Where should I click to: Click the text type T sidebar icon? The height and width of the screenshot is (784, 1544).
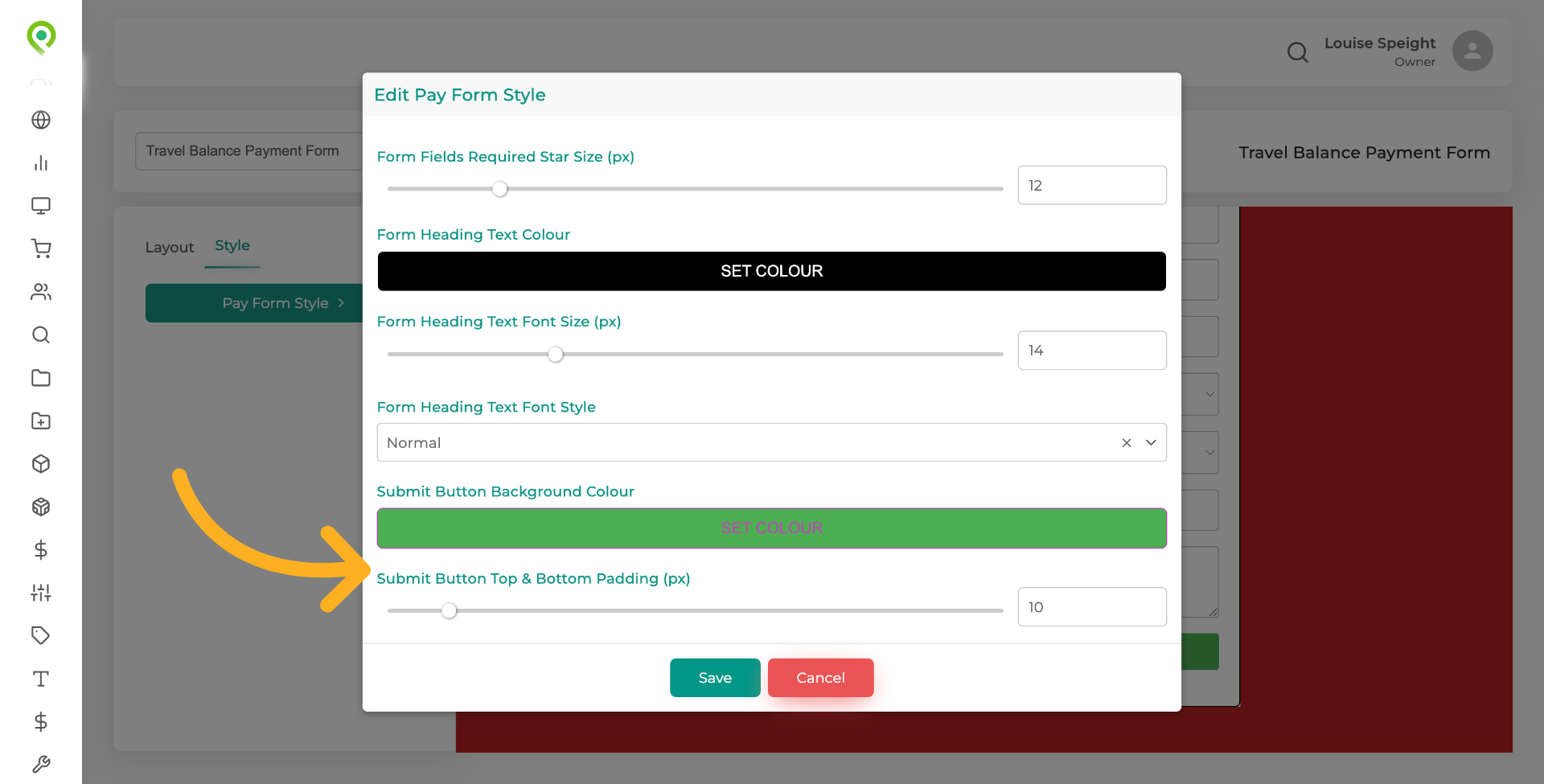tap(41, 679)
